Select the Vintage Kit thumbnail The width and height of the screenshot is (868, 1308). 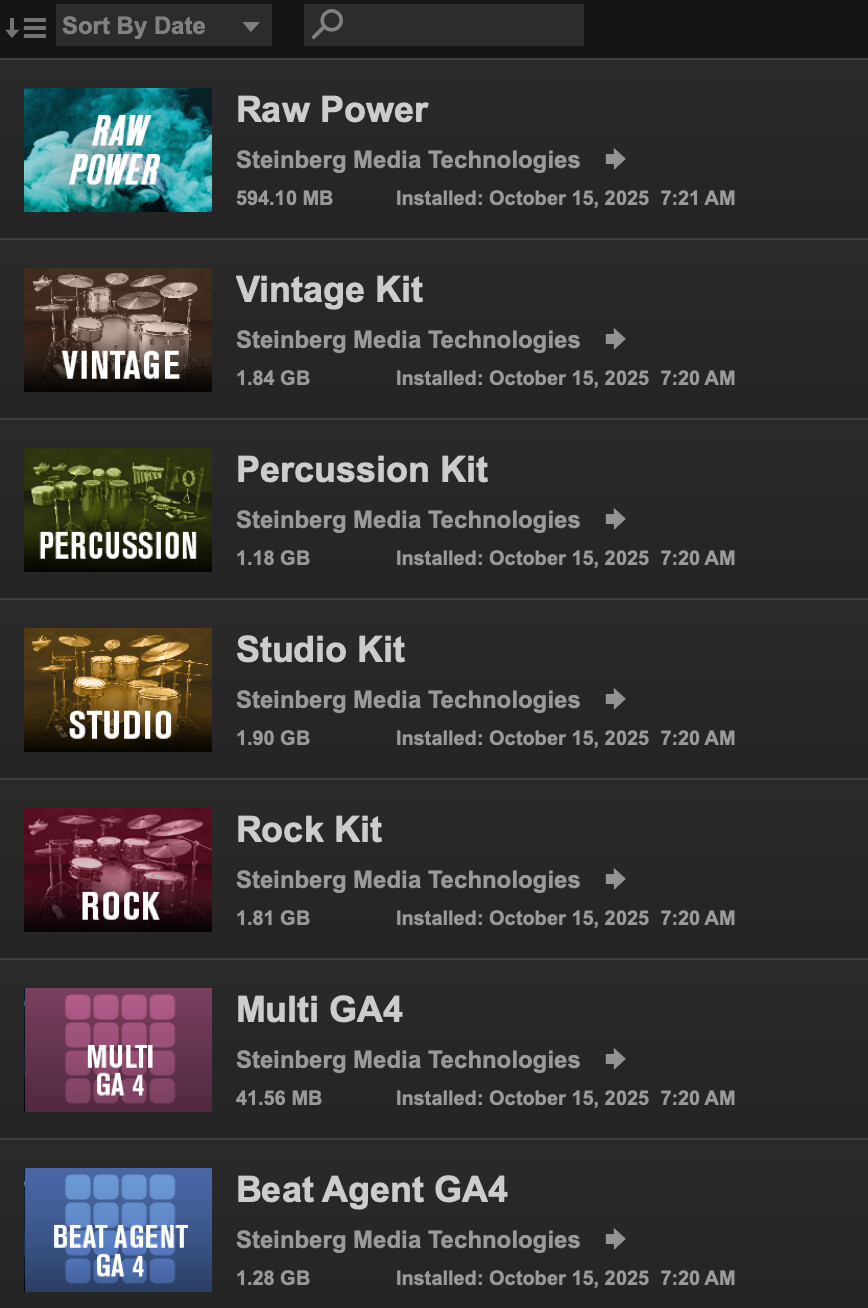[118, 330]
